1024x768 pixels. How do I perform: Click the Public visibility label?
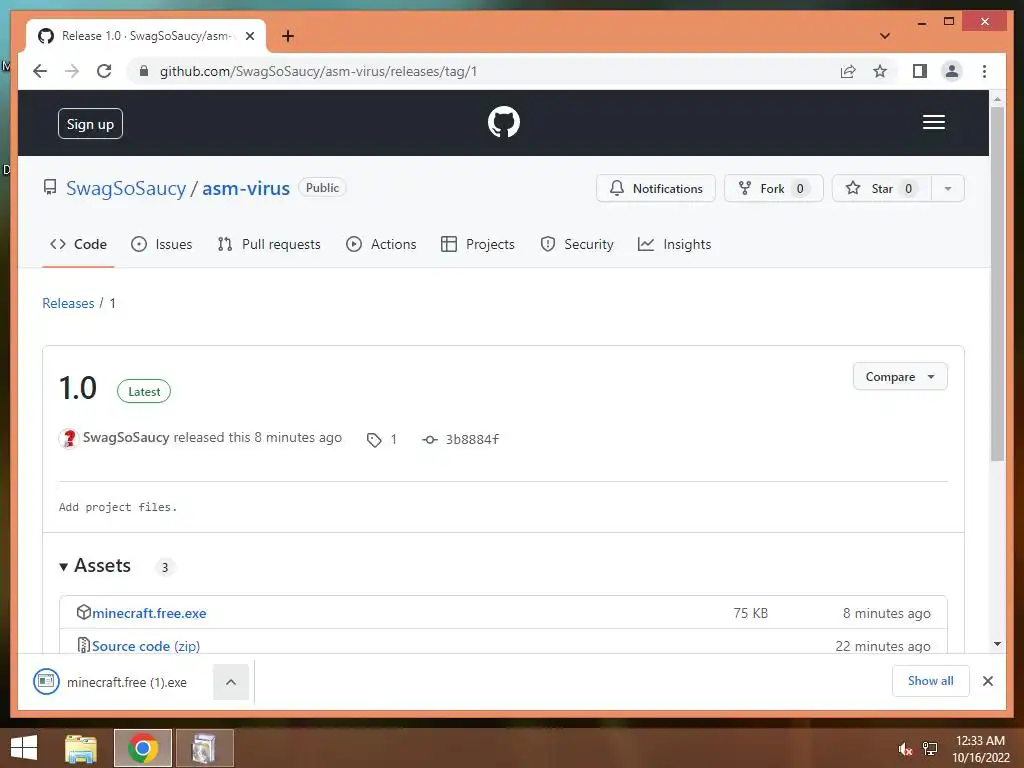coord(322,187)
